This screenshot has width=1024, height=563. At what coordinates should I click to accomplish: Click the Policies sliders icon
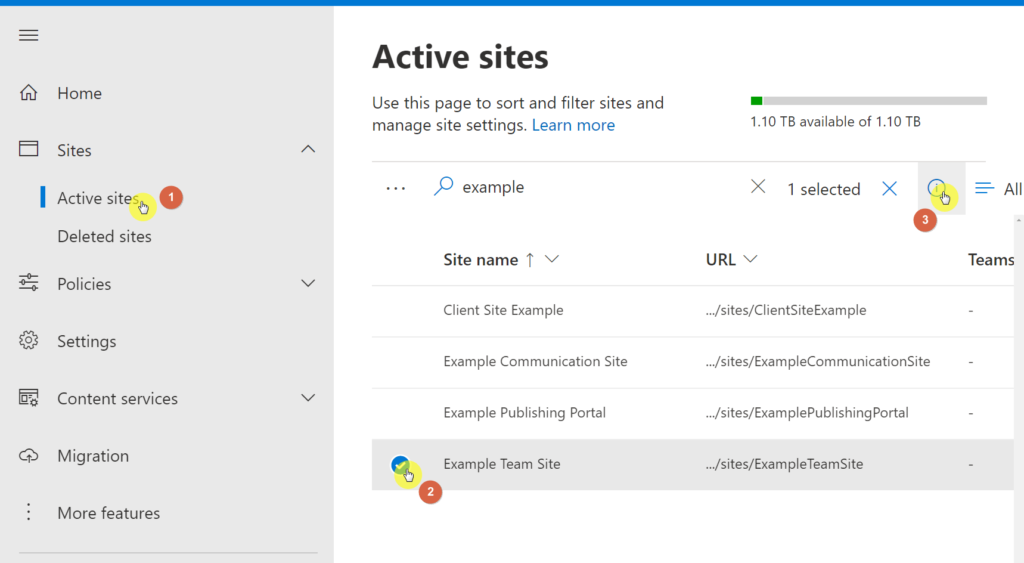28,283
